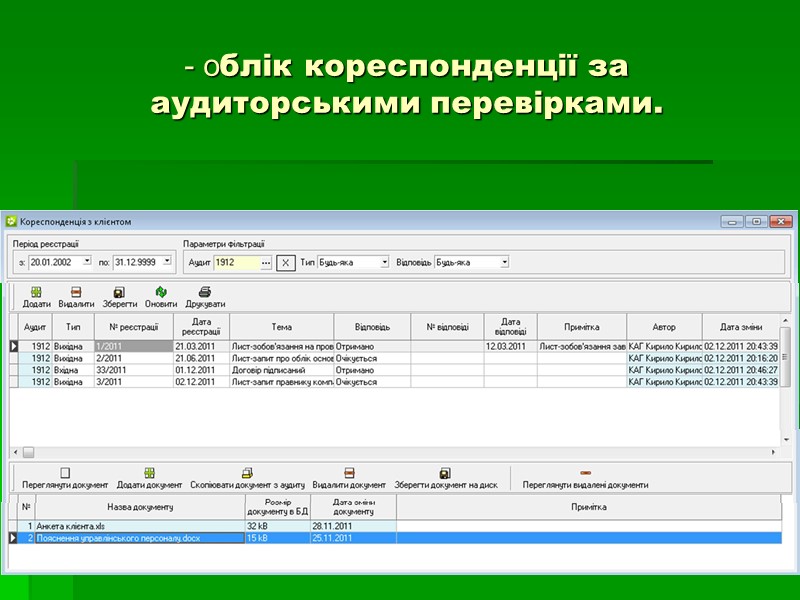Image resolution: width=800 pixels, height=600 pixels.
Task: Click the Кореспонденція з клієнтом window icon
Action: (x=11, y=222)
